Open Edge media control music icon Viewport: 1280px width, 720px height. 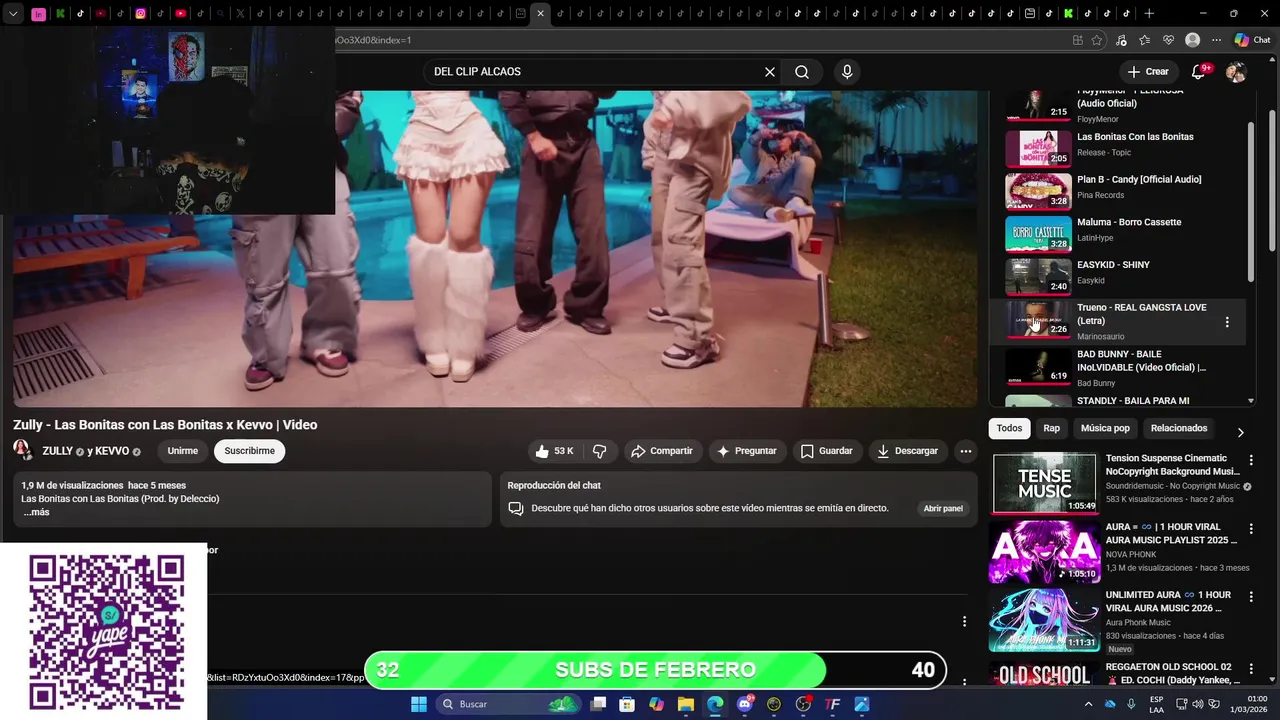click(x=1121, y=40)
